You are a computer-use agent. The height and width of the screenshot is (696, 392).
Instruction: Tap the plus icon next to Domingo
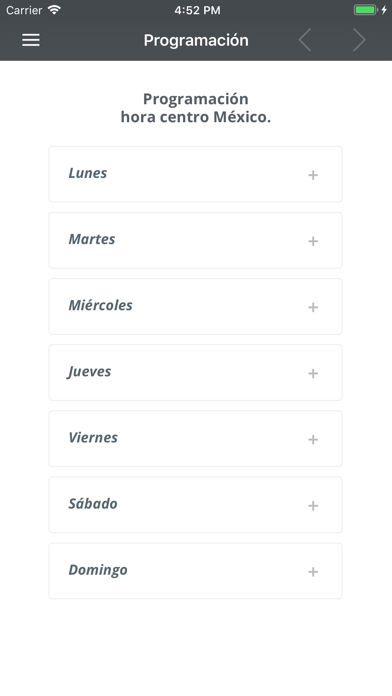pos(313,572)
